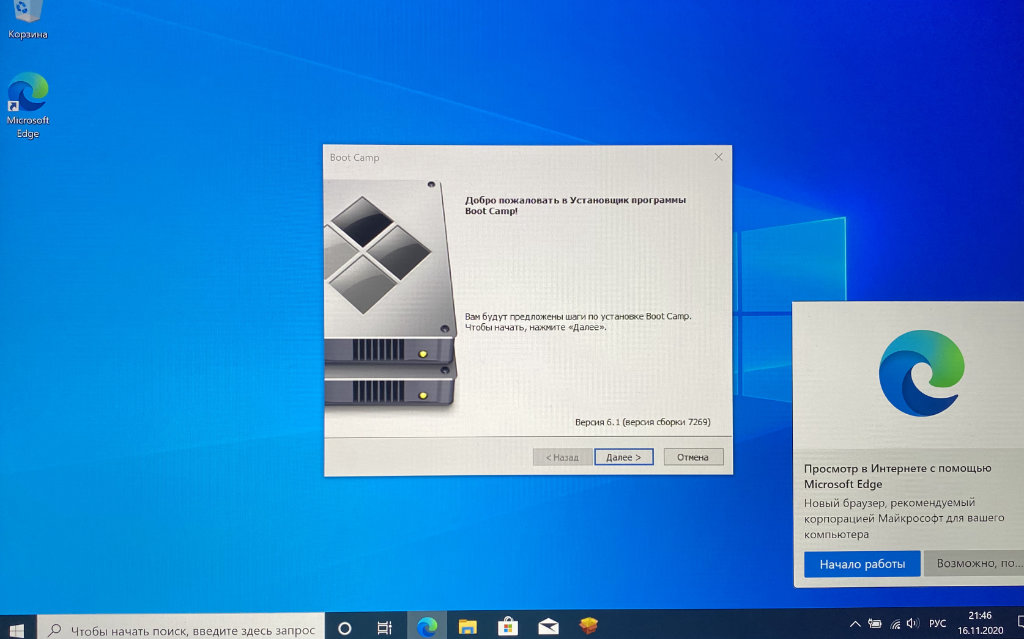Close the Boot Camp installer window
This screenshot has height=639, width=1024.
(x=718, y=158)
